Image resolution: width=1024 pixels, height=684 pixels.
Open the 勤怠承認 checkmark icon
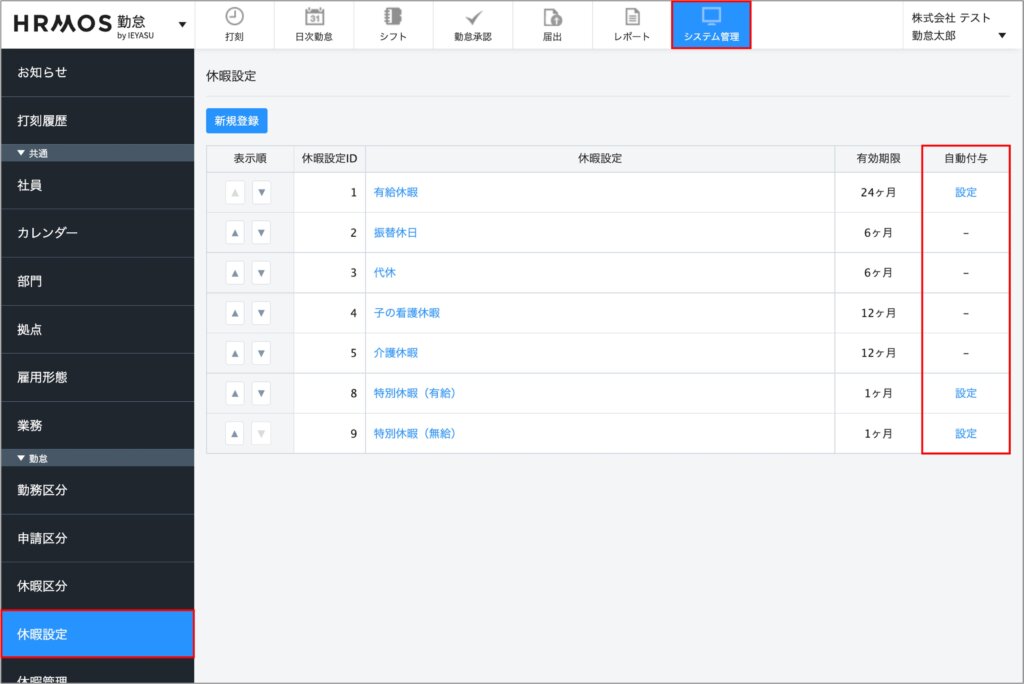474,17
